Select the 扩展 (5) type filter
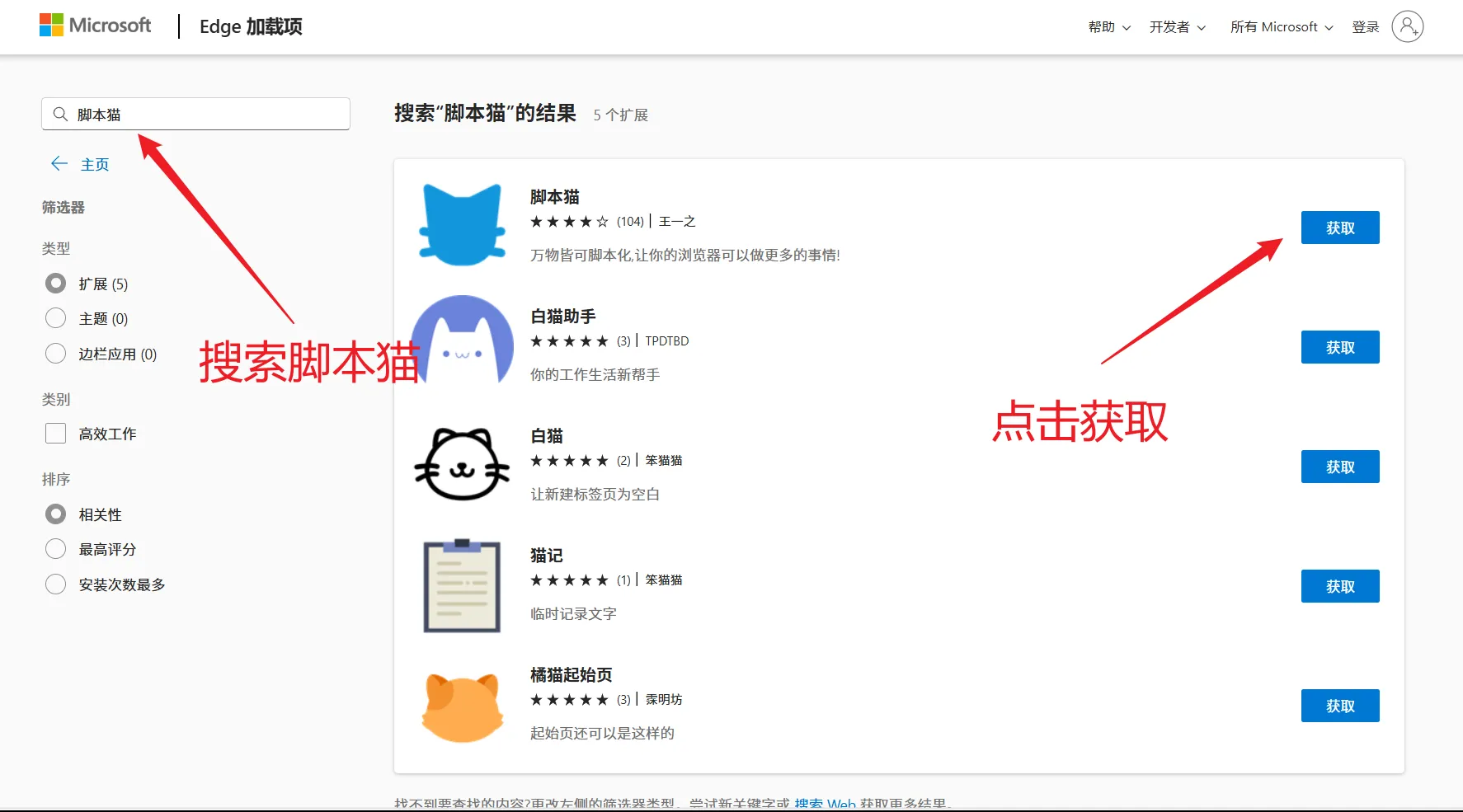1463x812 pixels. click(55, 284)
